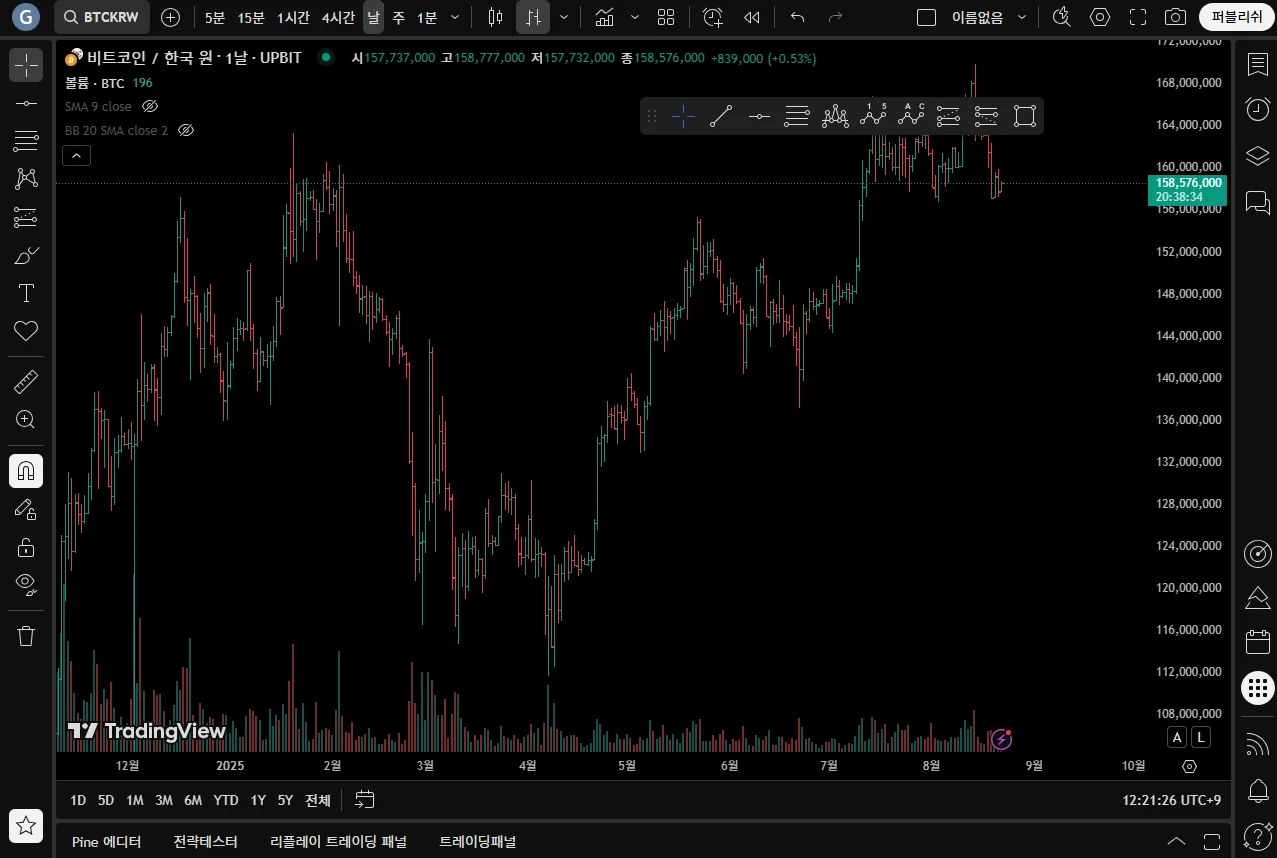Open the go-to-date calendar icon

coord(365,800)
